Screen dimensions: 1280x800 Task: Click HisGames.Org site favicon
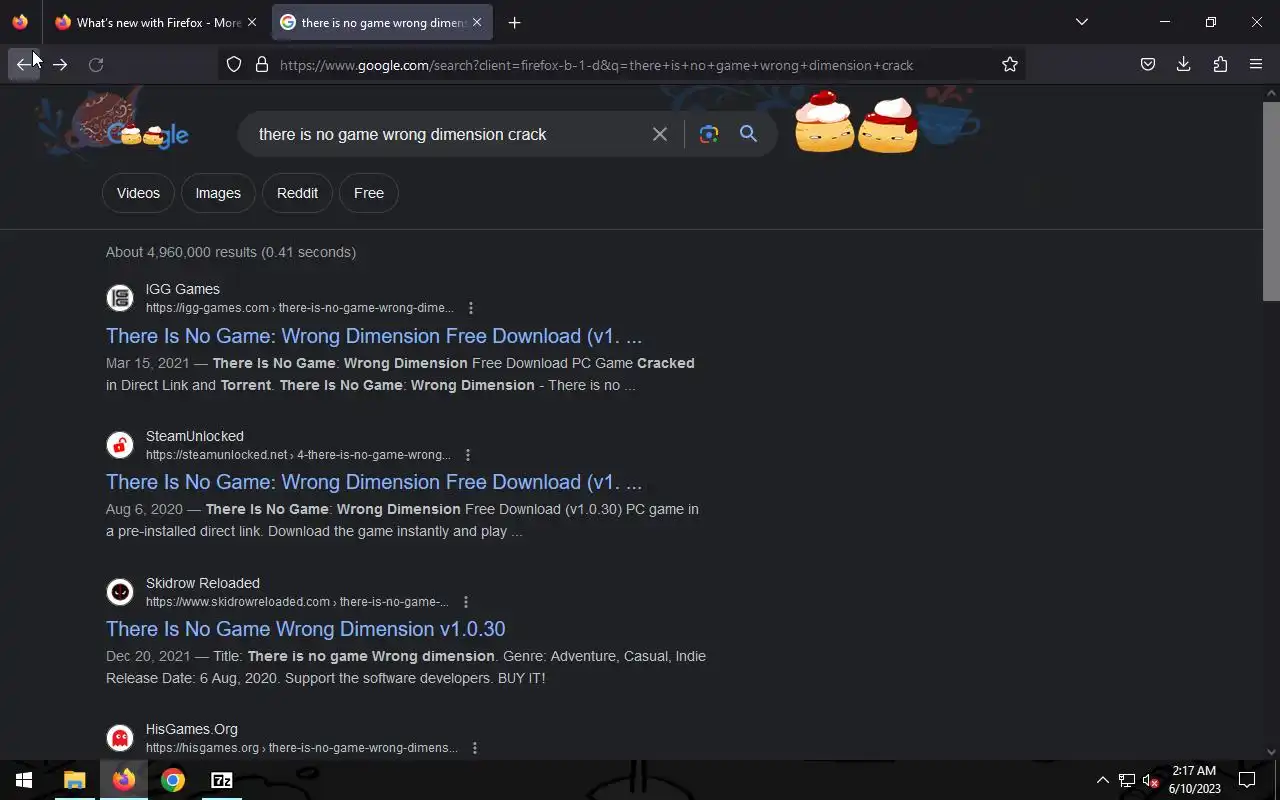(x=120, y=738)
